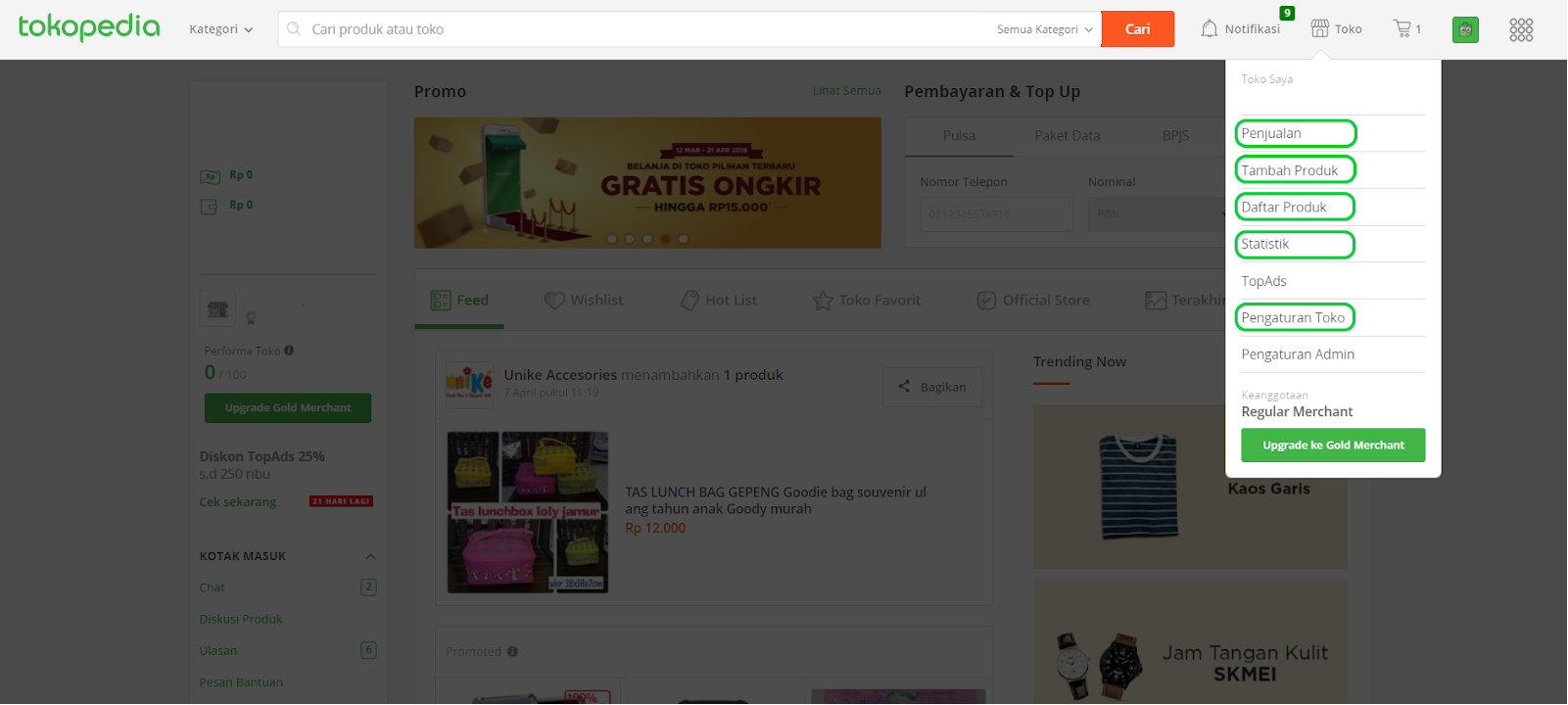Image resolution: width=1568 pixels, height=705 pixels.
Task: Open Ulasan in sidebar
Action: click(x=218, y=651)
